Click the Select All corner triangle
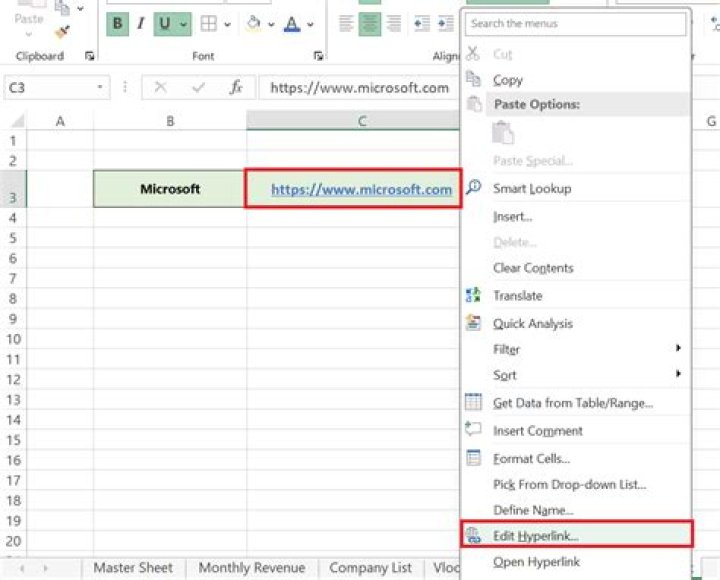The image size is (720, 580). (17, 121)
